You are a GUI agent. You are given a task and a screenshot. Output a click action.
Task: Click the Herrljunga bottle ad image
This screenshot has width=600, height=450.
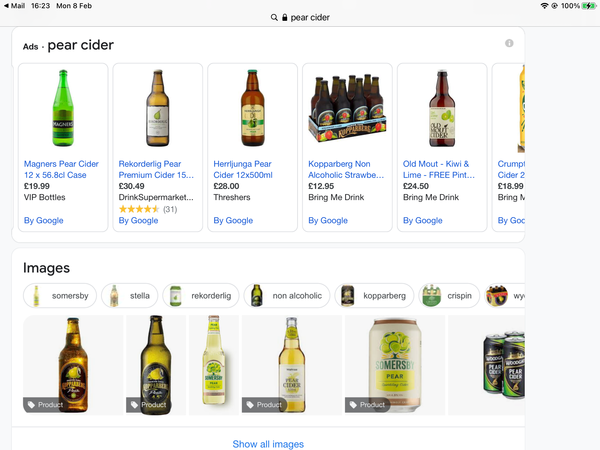pos(253,108)
